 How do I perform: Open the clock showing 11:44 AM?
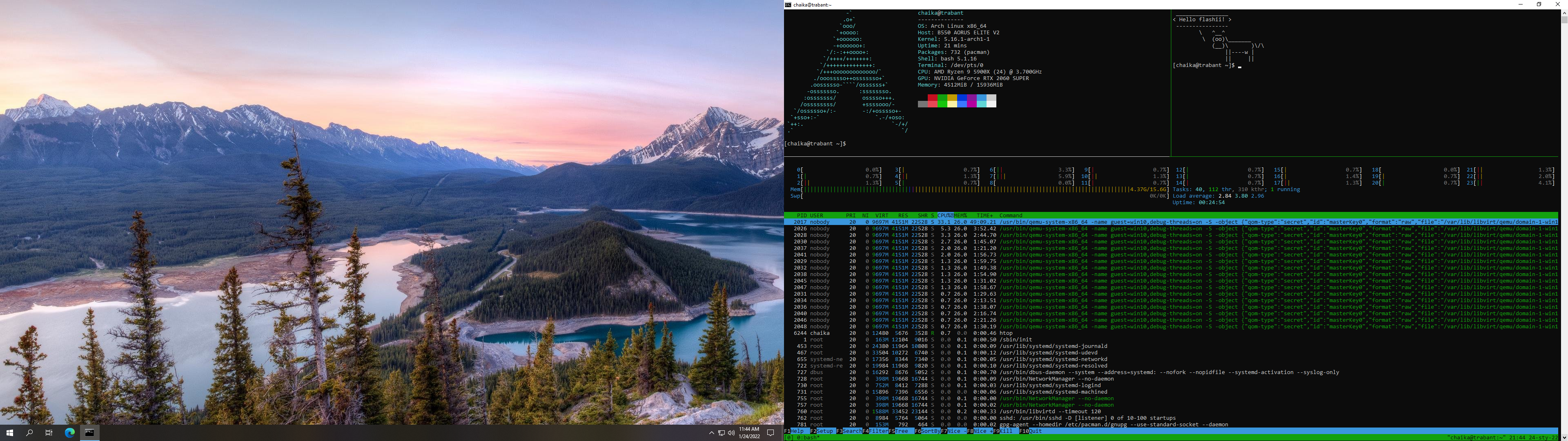pyautogui.click(x=749, y=433)
